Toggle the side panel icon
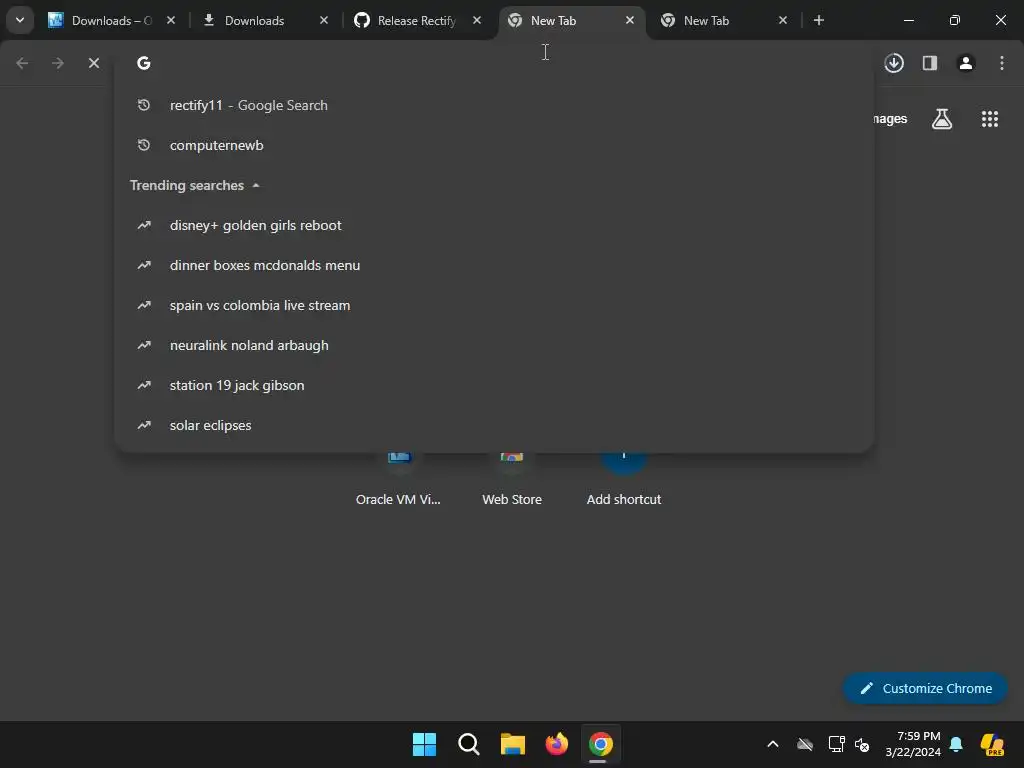Screen dimensions: 1024x768 (x=930, y=63)
